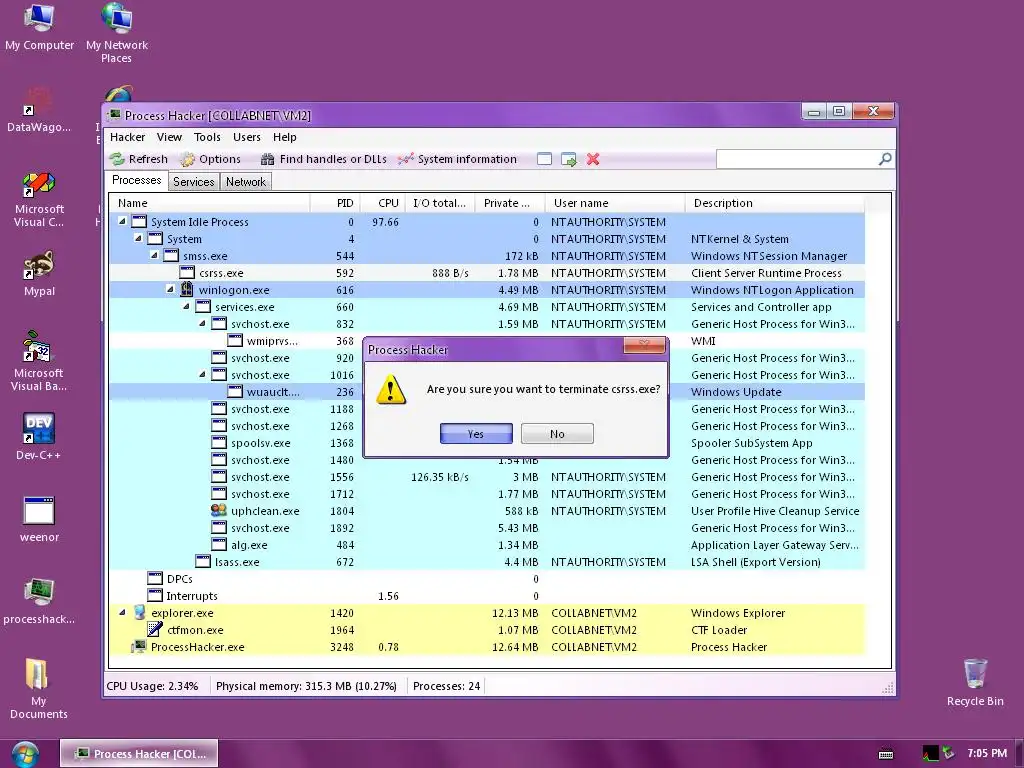Click the ProcessHacker.exe row icon

(138, 647)
